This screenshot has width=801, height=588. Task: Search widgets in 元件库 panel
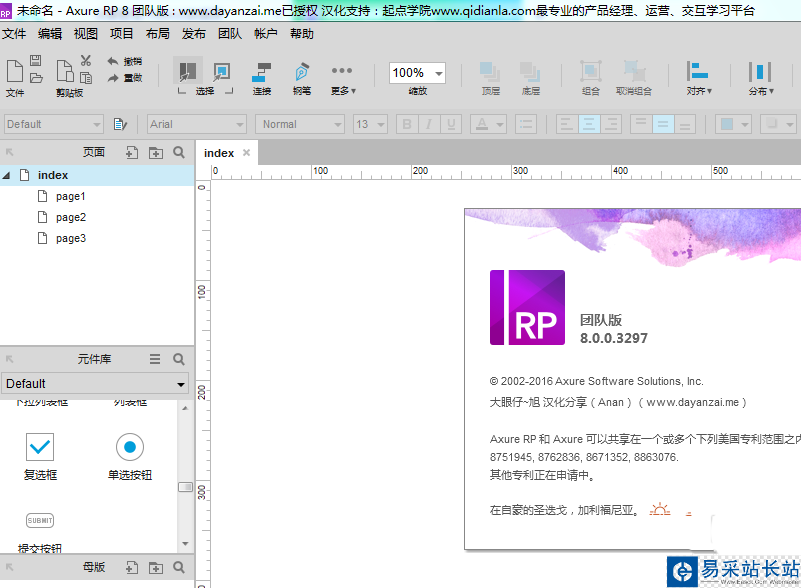point(179,359)
